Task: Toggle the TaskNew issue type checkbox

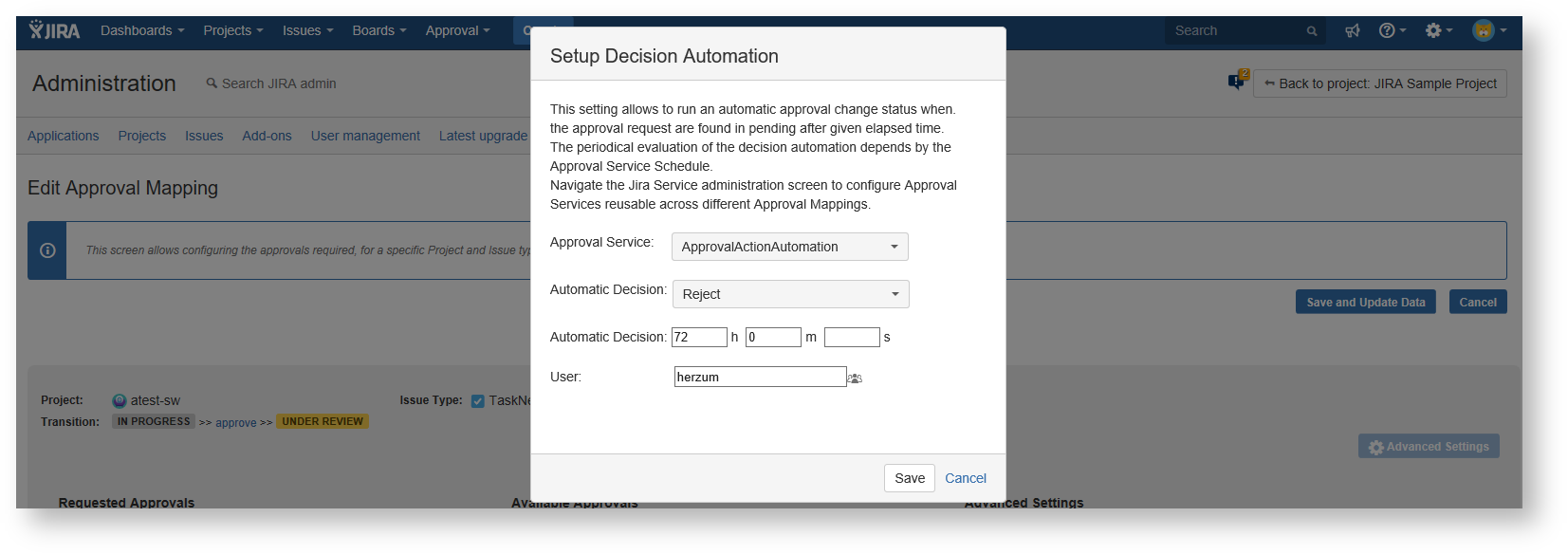Action: click(478, 400)
